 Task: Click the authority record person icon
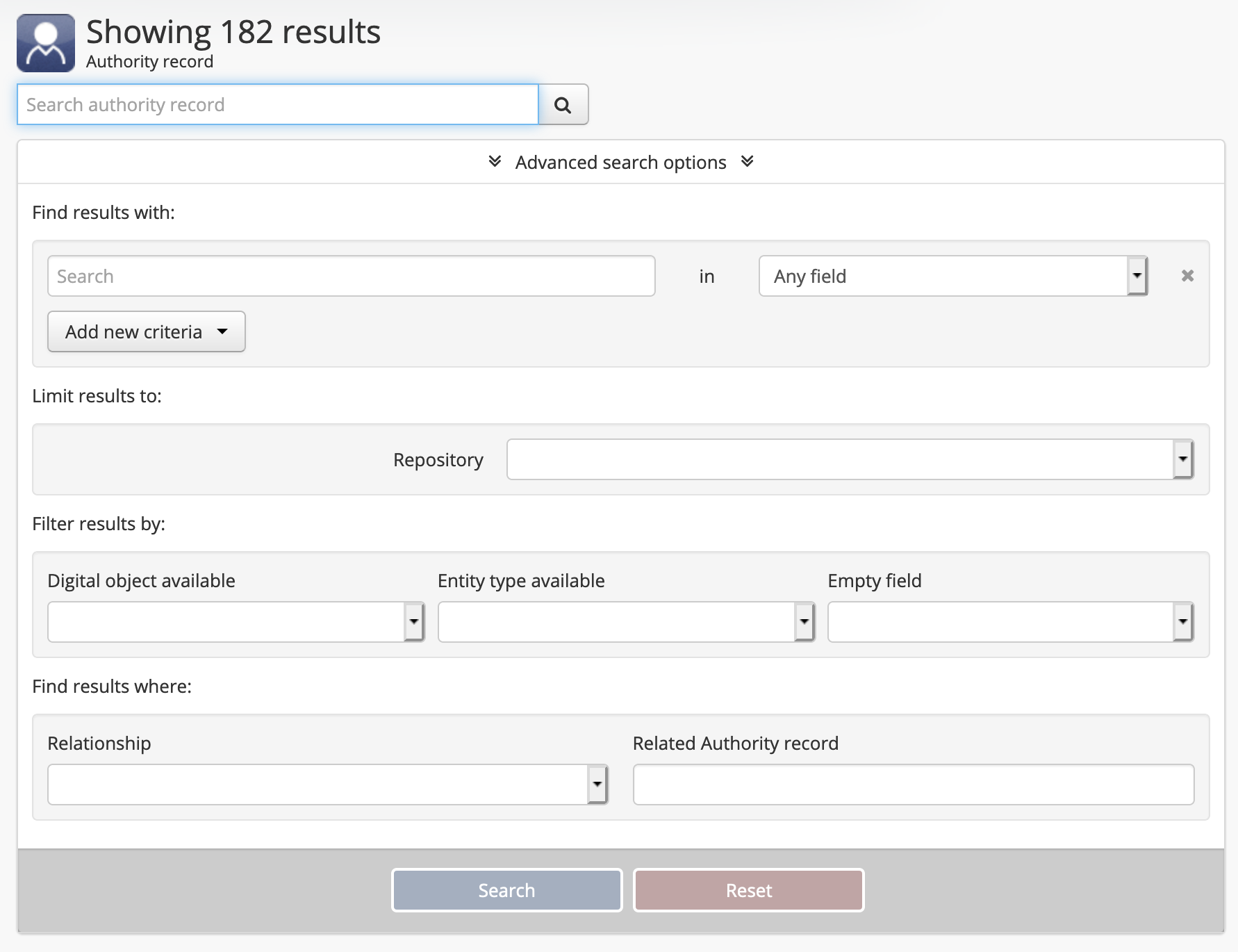point(46,43)
